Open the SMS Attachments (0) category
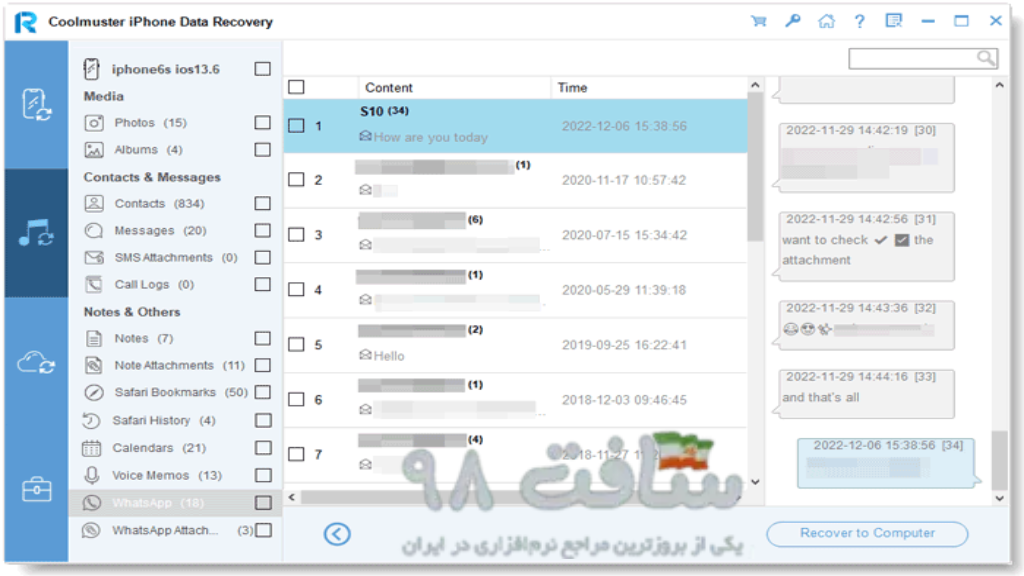 click(176, 257)
